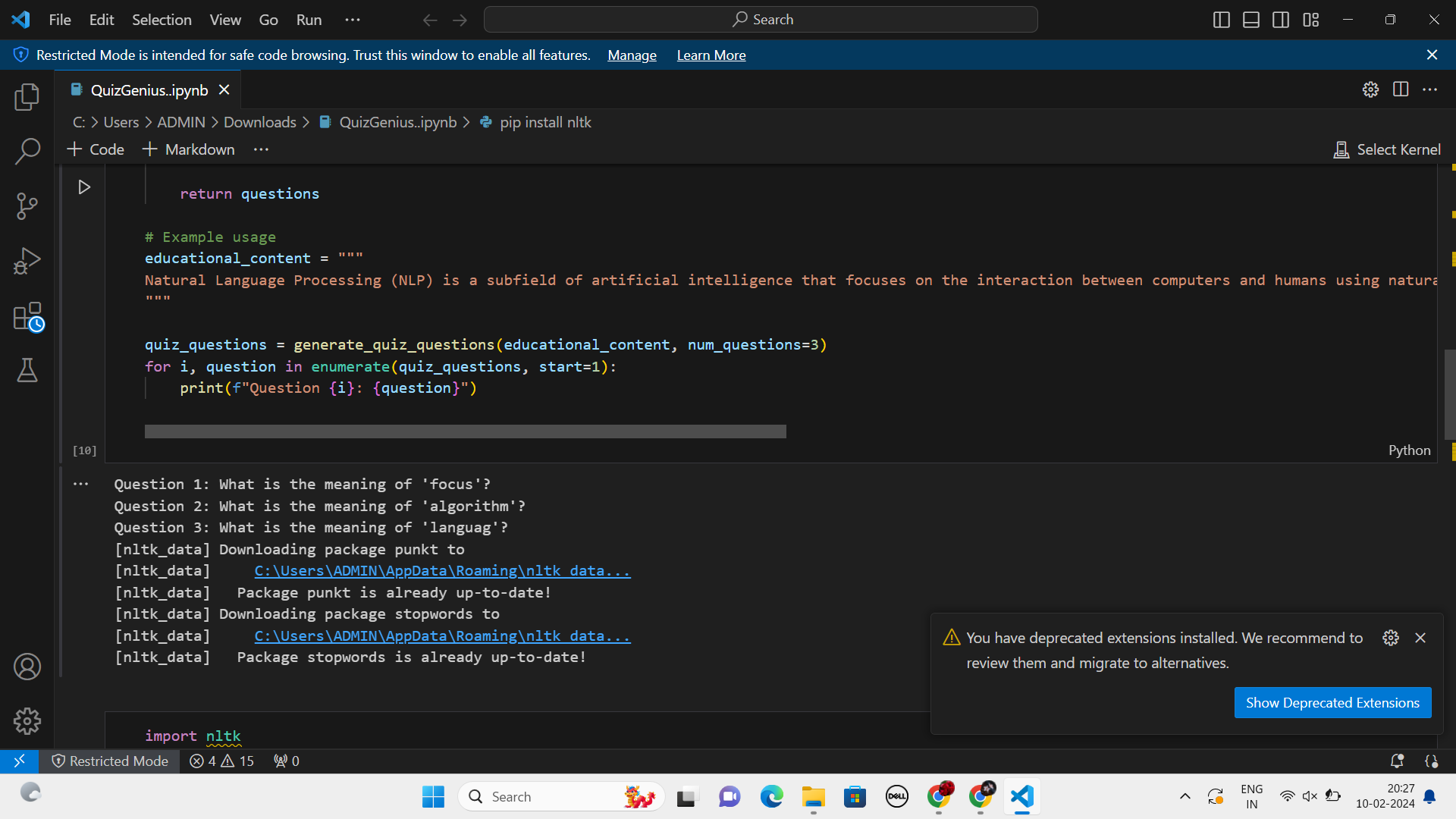Open the Run and Debug view
Image resolution: width=1456 pixels, height=819 pixels.
(x=27, y=261)
